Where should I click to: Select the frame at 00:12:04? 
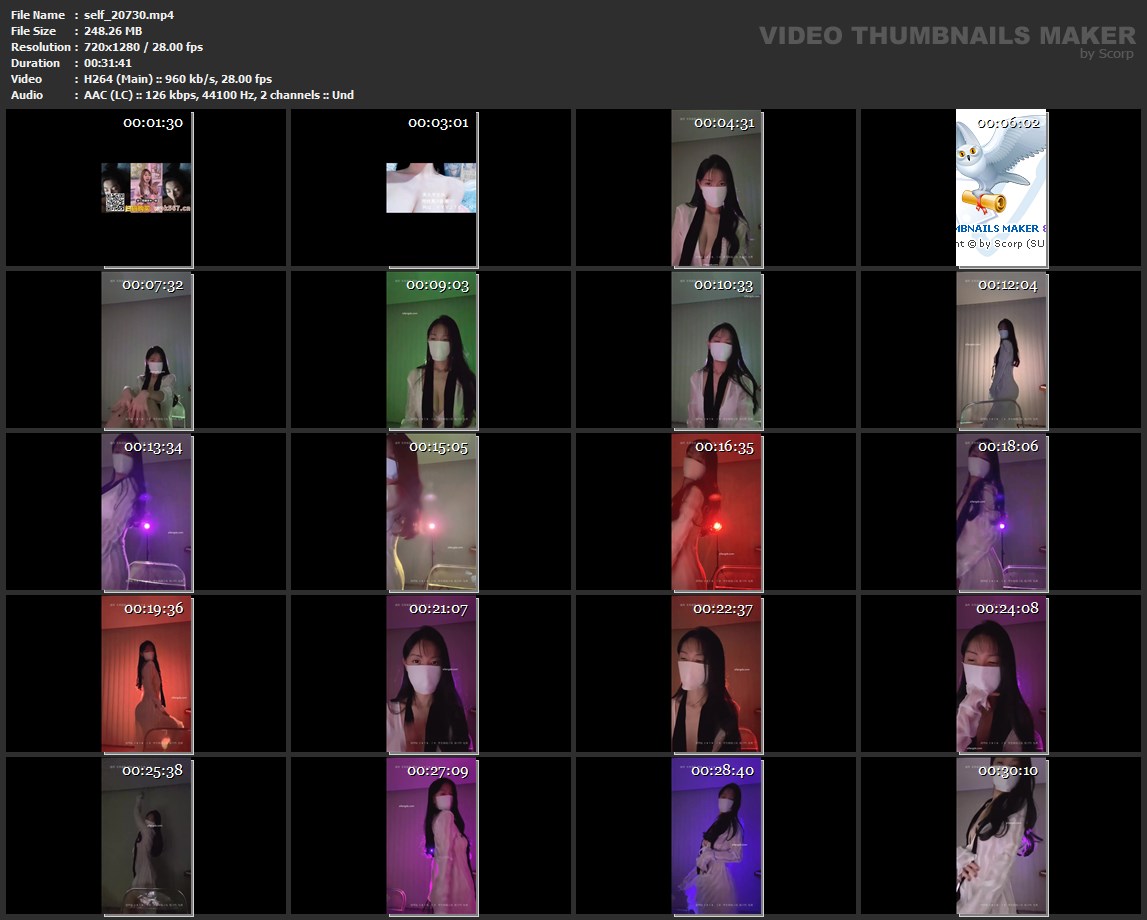tap(1001, 350)
